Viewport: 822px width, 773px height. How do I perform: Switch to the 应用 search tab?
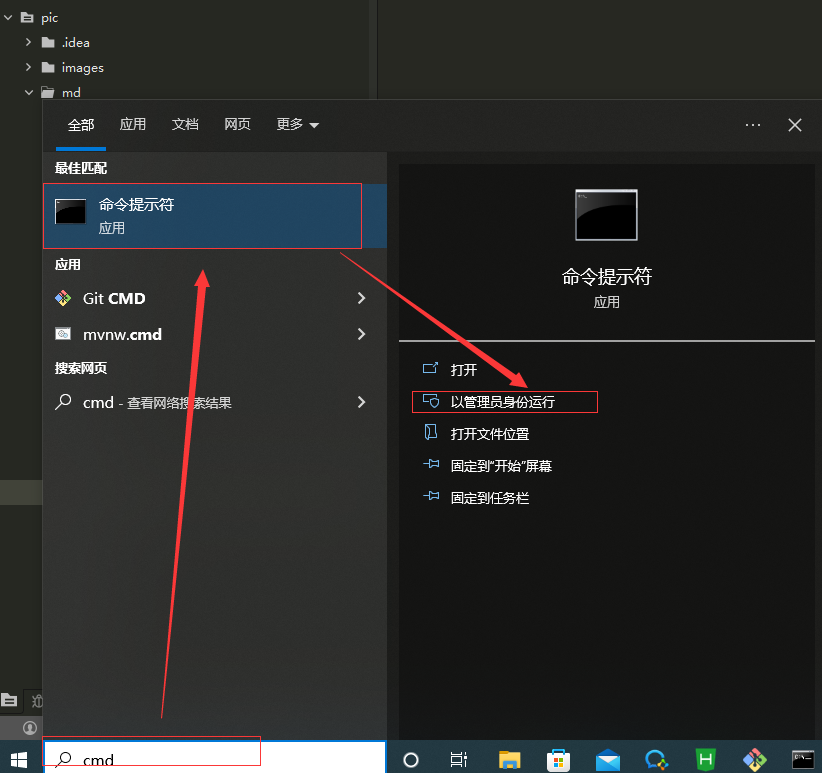(132, 125)
